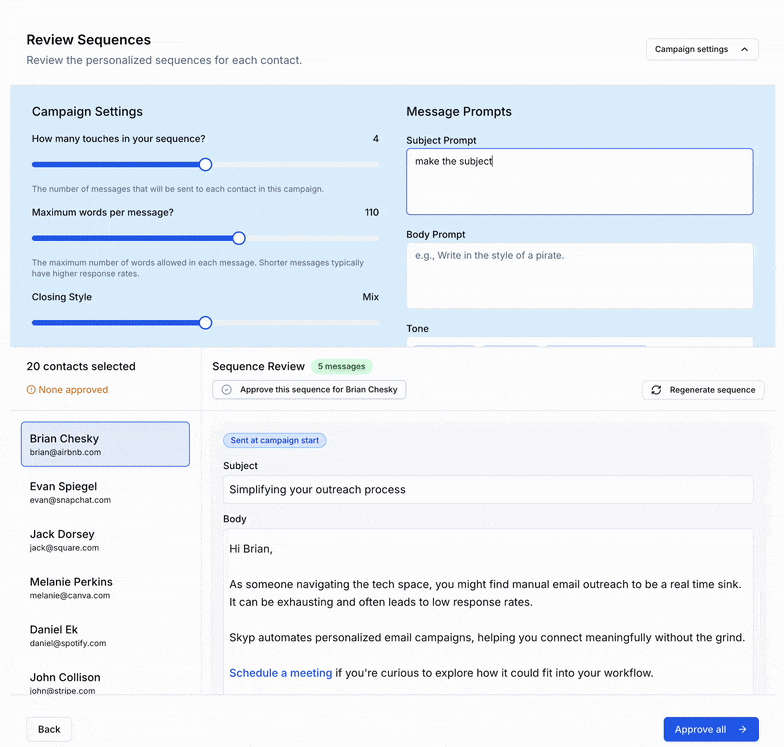This screenshot has width=784, height=747.
Task: Click the 5 messages badge
Action: click(341, 367)
